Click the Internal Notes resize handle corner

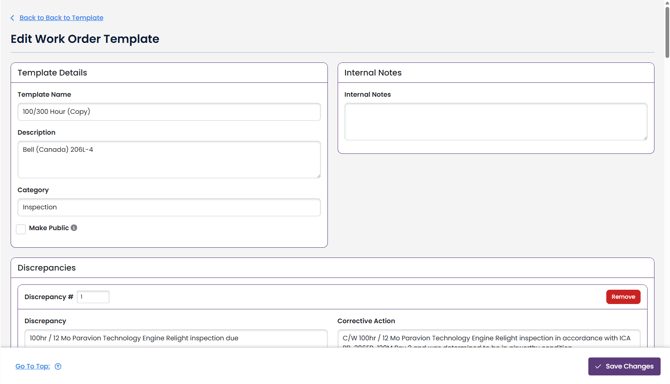coord(645,138)
